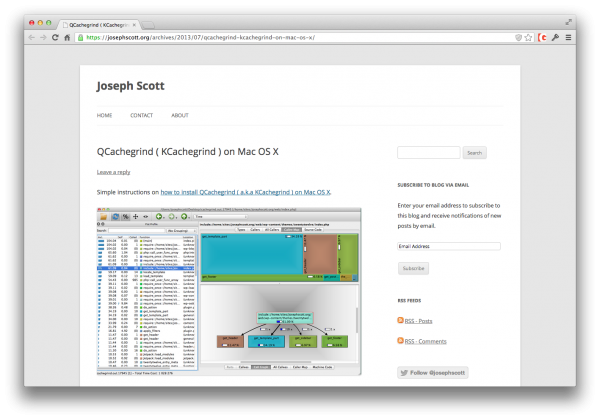The image size is (600, 420).
Task: Click the RSS - Posts feed icon
Action: coord(400,320)
